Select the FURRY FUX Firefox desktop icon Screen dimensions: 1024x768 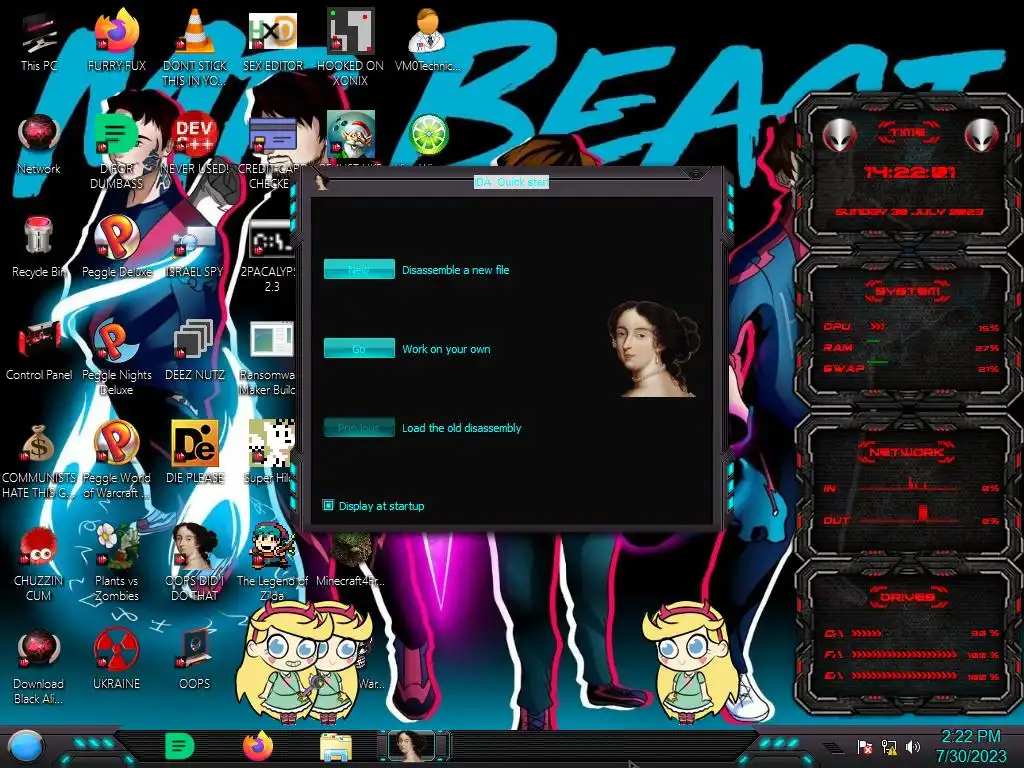(x=117, y=40)
